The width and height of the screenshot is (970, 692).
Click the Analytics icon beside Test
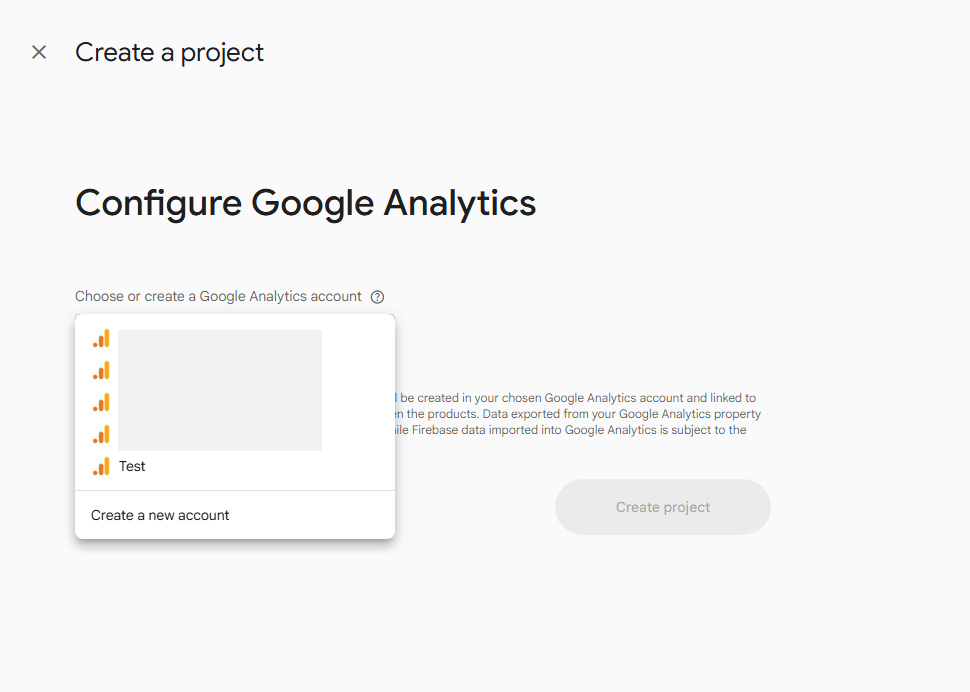click(101, 466)
